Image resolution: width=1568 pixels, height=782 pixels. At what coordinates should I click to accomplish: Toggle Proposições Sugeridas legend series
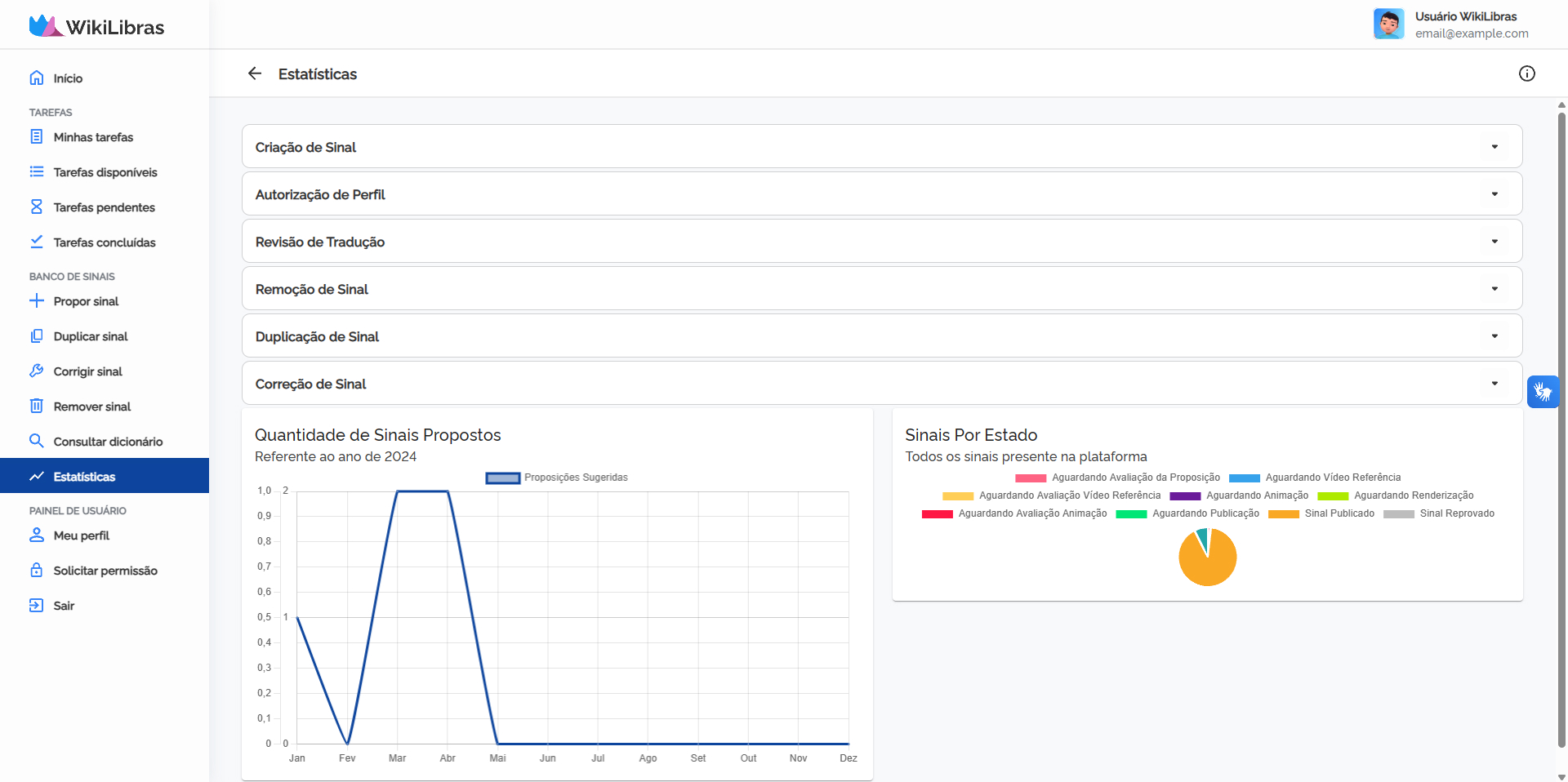[503, 478]
